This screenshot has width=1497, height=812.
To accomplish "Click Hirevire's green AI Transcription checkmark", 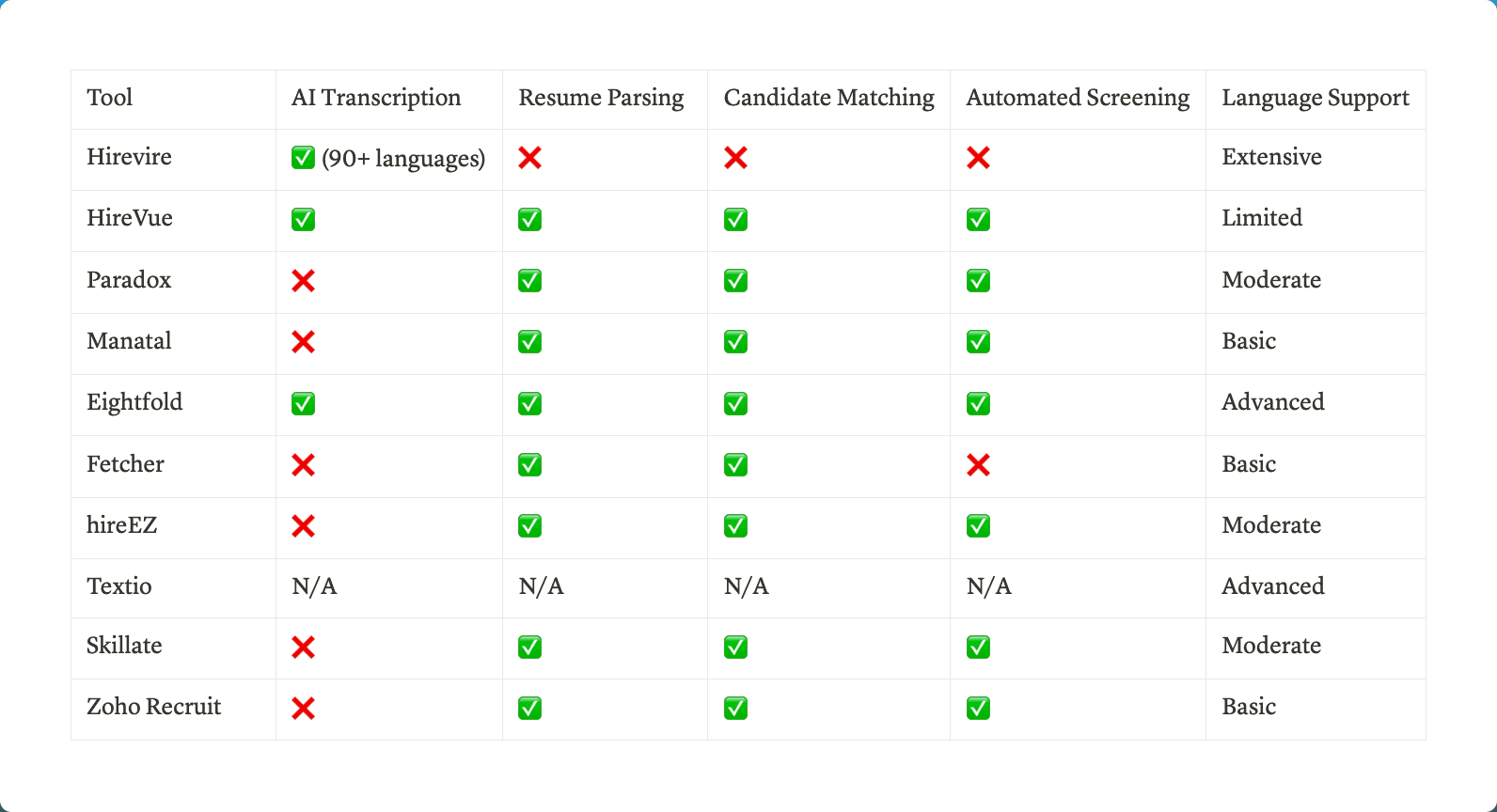I will (x=303, y=158).
